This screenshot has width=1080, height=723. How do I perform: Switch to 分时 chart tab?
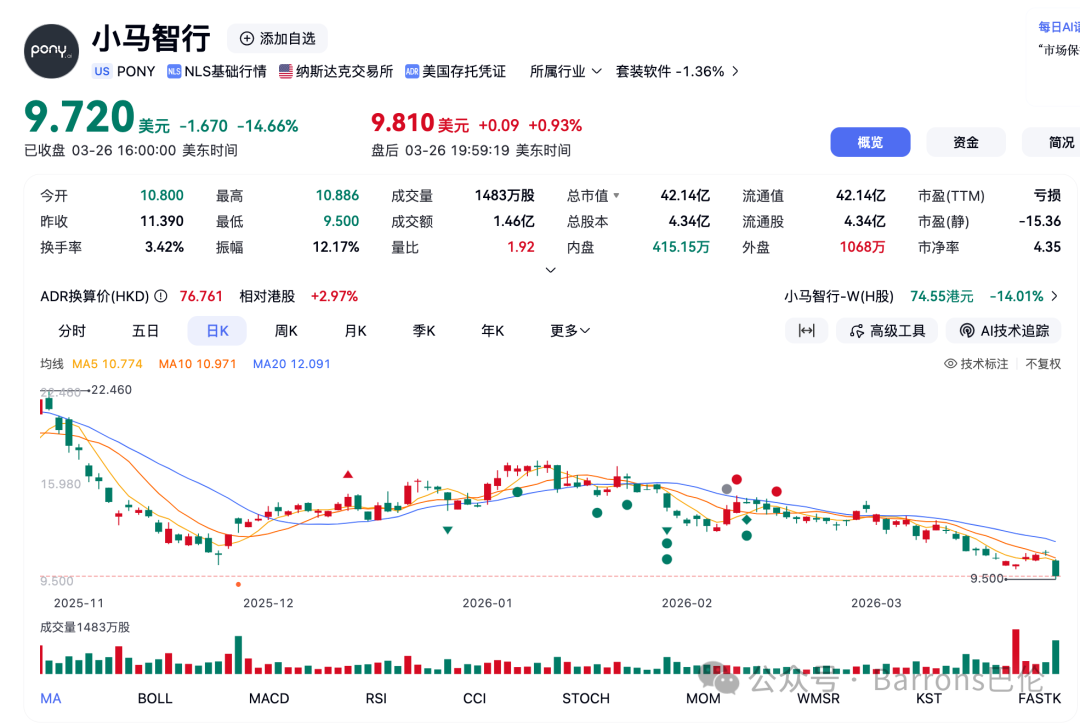click(72, 331)
